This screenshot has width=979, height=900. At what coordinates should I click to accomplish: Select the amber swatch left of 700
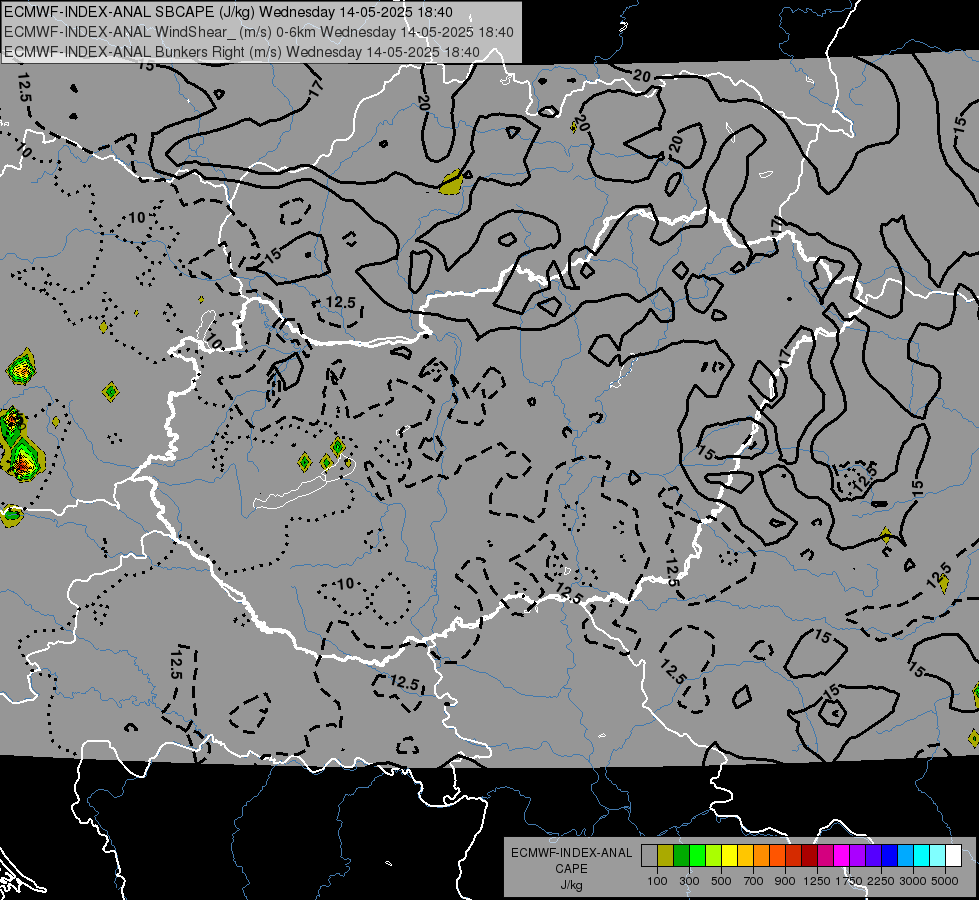tap(745, 855)
